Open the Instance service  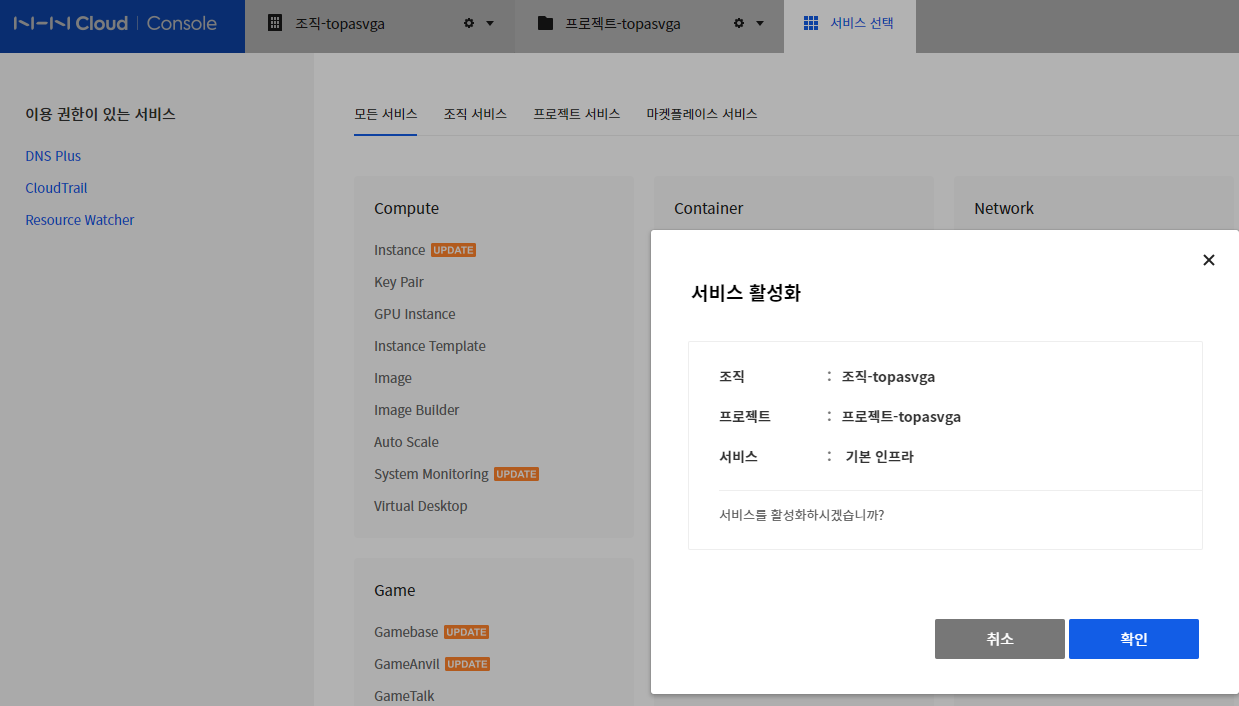pyautogui.click(x=400, y=250)
